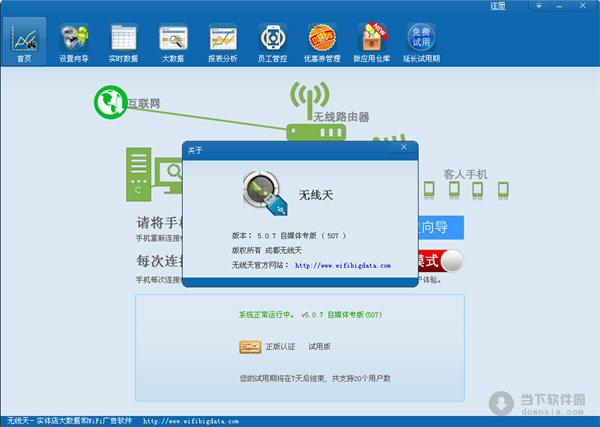Close the main application window
The image size is (600, 427).
[583, 6]
